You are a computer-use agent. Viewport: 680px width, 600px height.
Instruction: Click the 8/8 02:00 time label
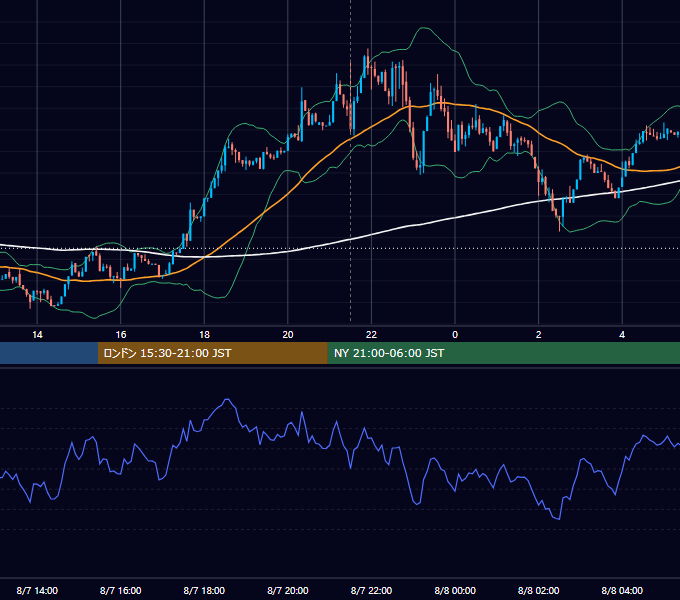[x=539, y=590]
